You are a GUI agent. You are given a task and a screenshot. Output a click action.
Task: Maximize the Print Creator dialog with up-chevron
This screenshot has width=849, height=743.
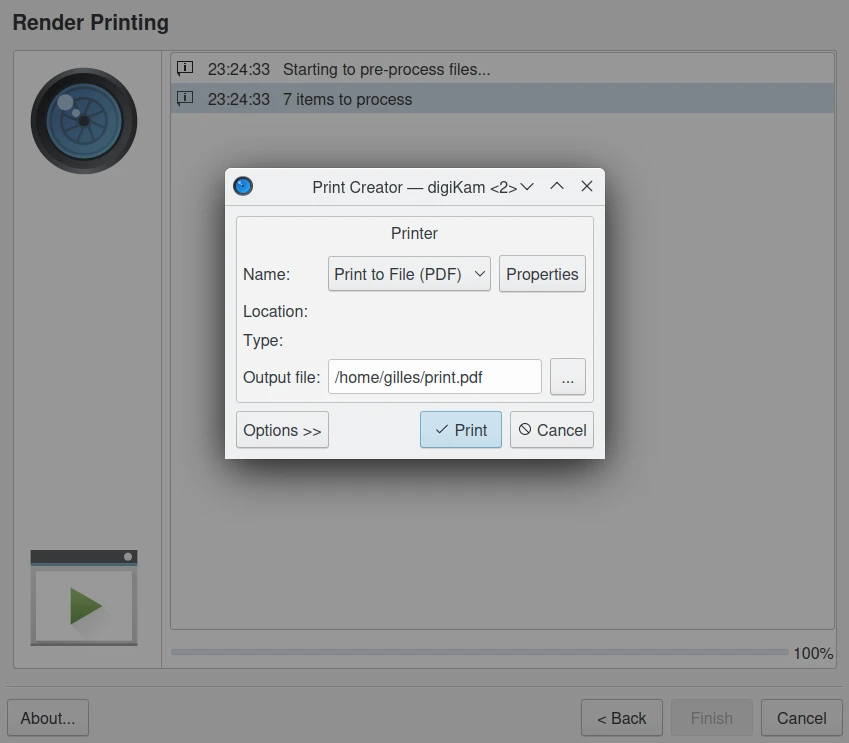(x=557, y=187)
